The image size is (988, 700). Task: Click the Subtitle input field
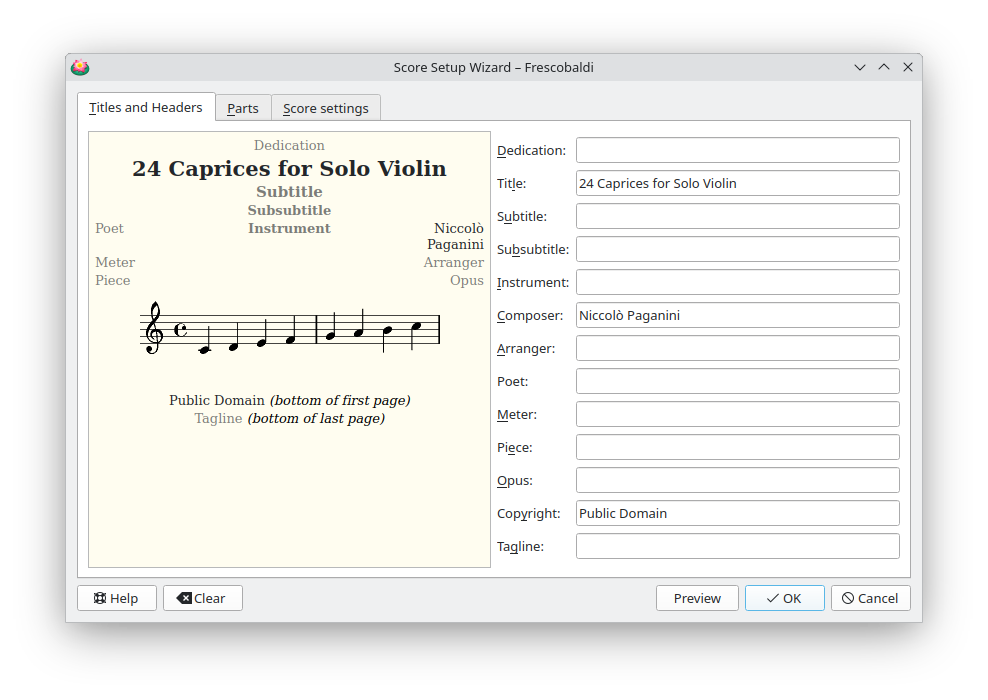[737, 216]
